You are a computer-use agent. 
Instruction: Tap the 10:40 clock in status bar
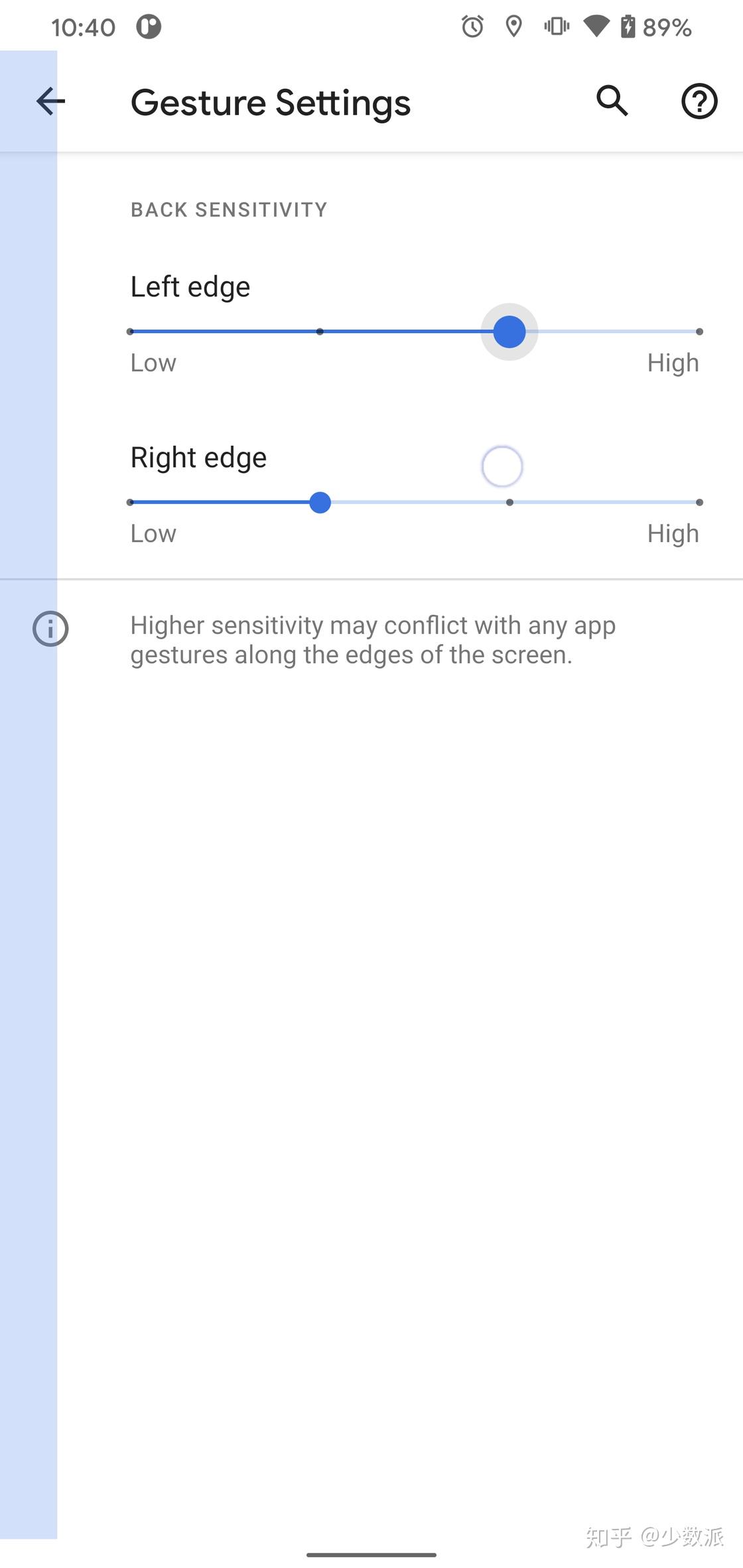[83, 28]
